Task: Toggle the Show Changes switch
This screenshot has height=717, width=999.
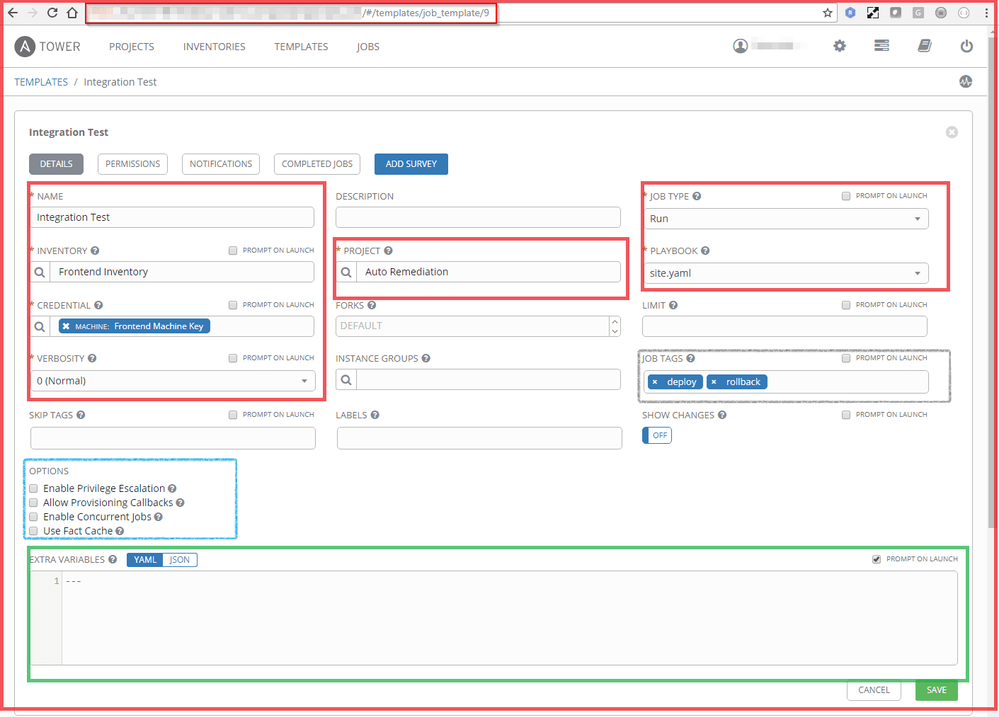Action: pos(657,435)
